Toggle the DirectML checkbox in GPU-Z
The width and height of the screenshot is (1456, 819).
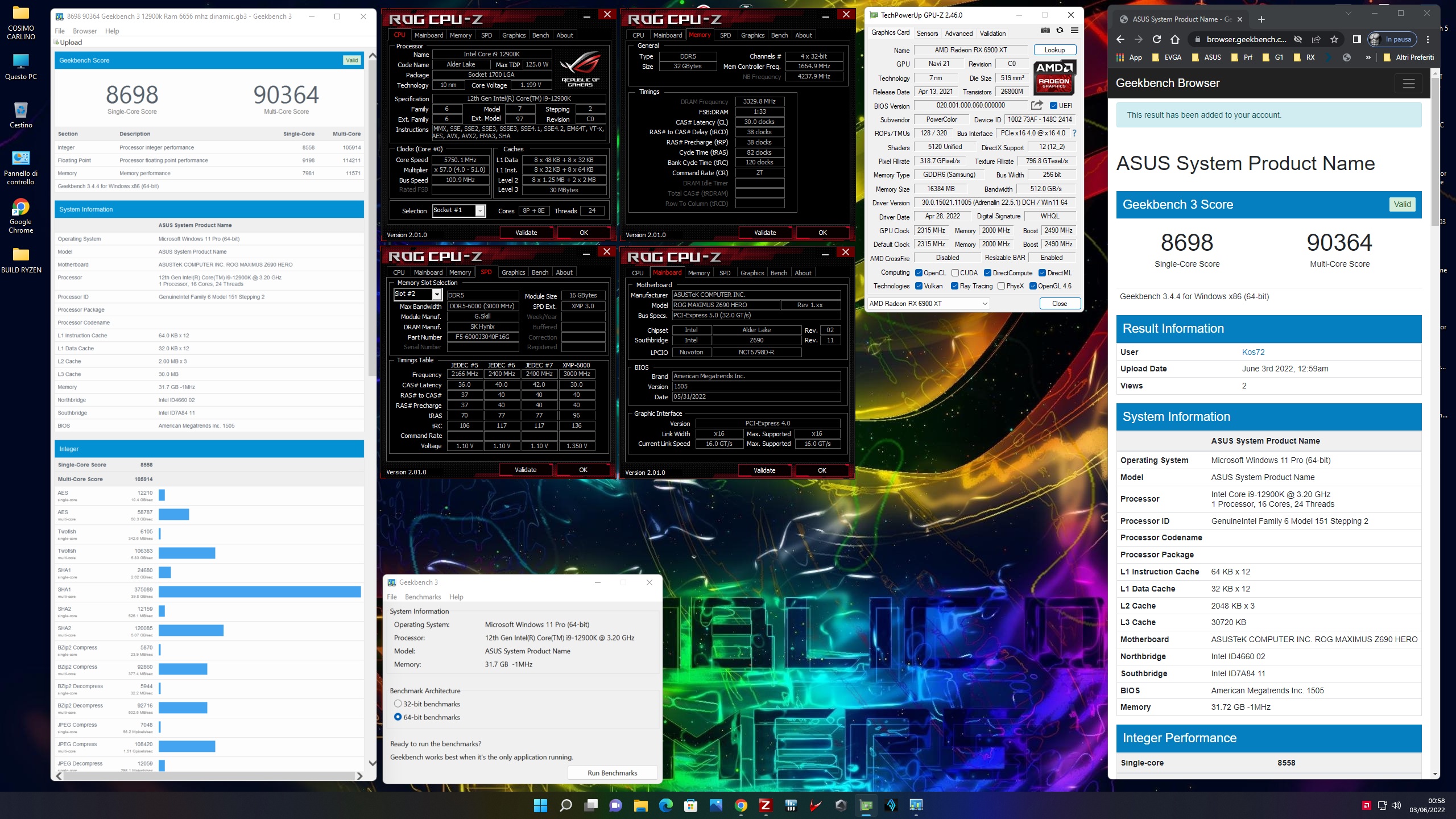(x=1043, y=273)
